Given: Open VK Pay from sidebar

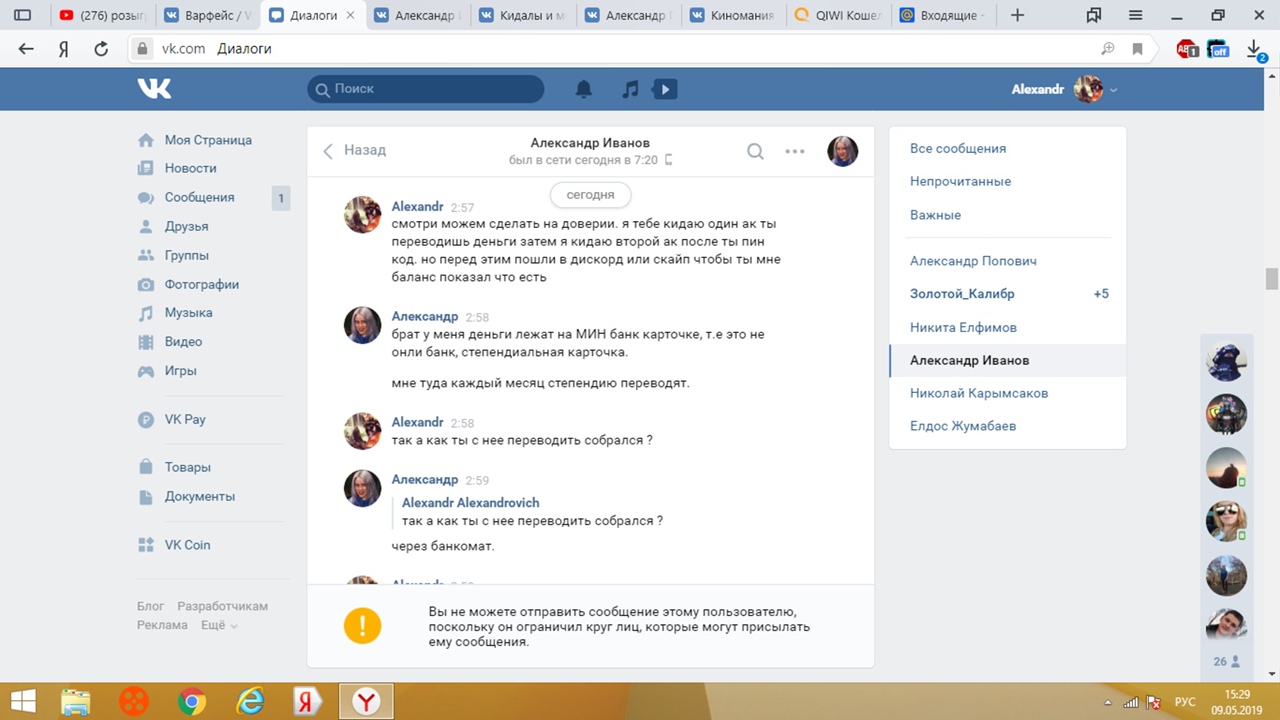Looking at the screenshot, I should tap(185, 420).
